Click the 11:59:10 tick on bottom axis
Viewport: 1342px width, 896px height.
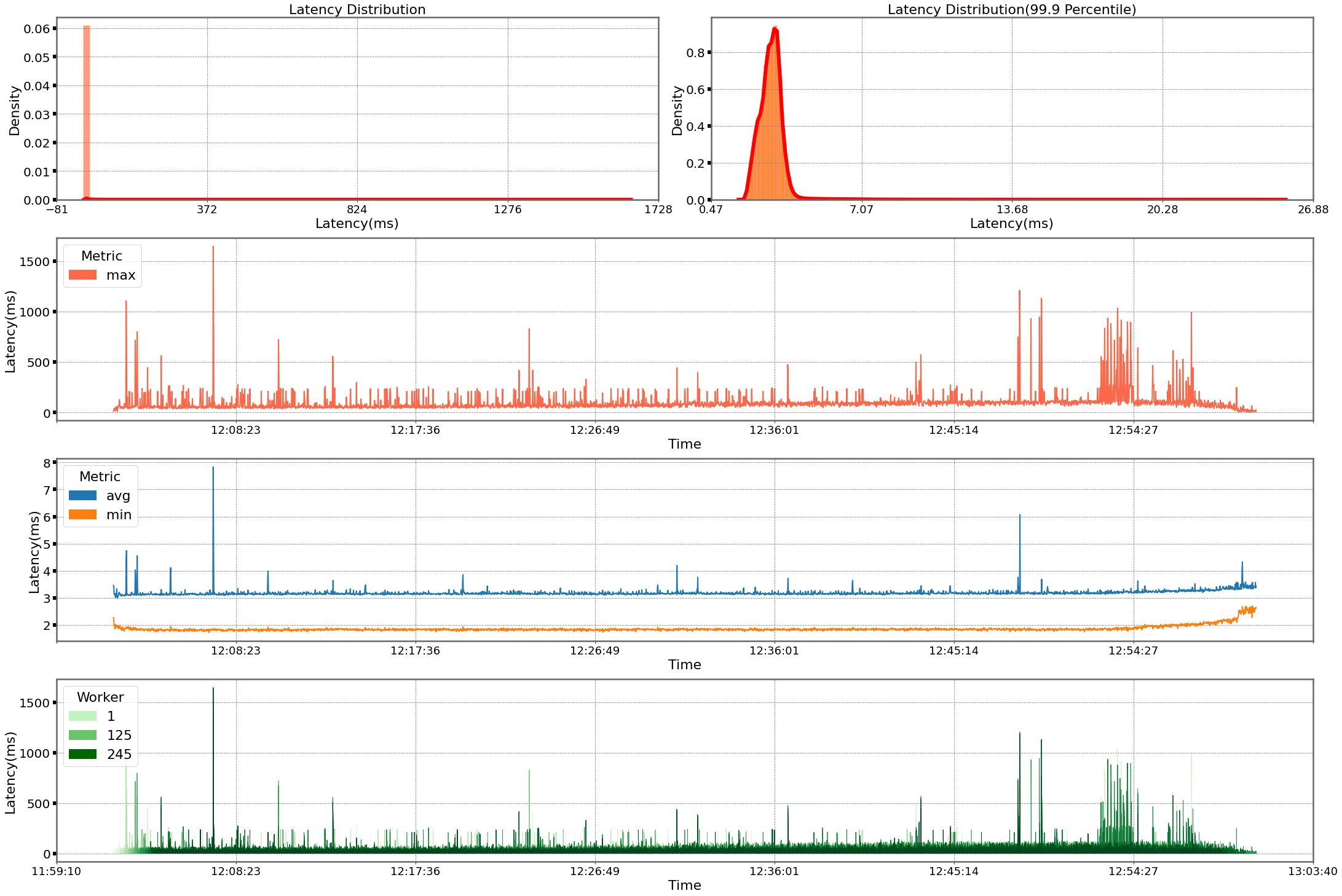tap(57, 871)
